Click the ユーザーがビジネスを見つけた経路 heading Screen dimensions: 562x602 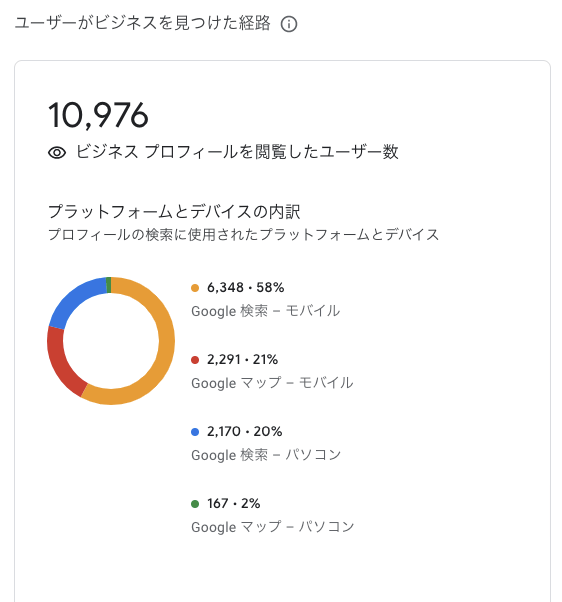point(142,23)
